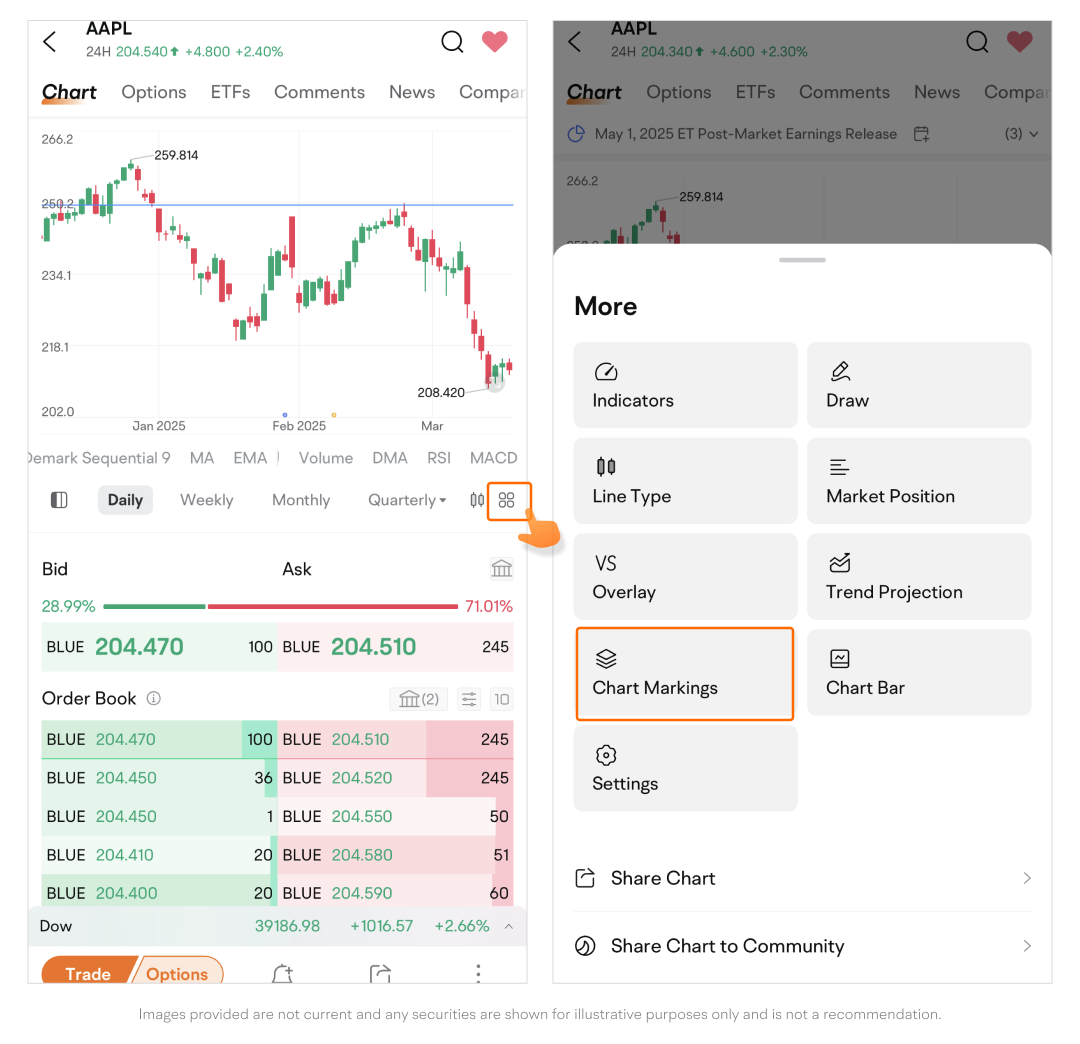This screenshot has height=1044, width=1080.
Task: Click the candlestick line type icon
Action: 477,500
